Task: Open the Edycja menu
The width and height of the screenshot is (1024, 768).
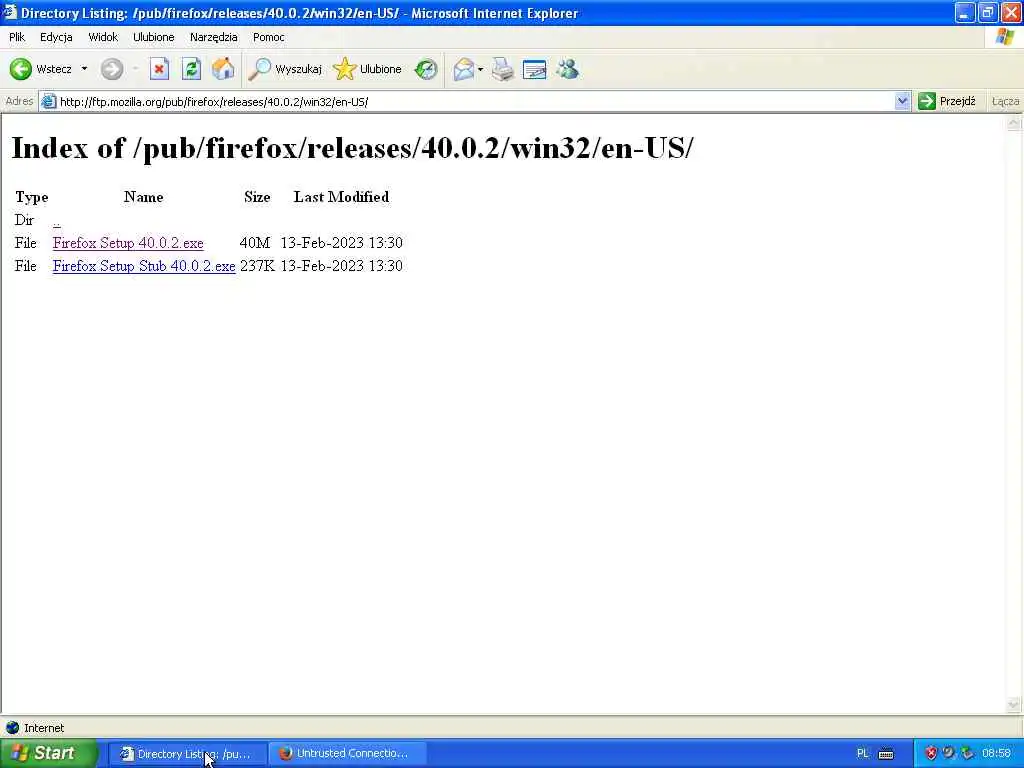Action: 56,37
